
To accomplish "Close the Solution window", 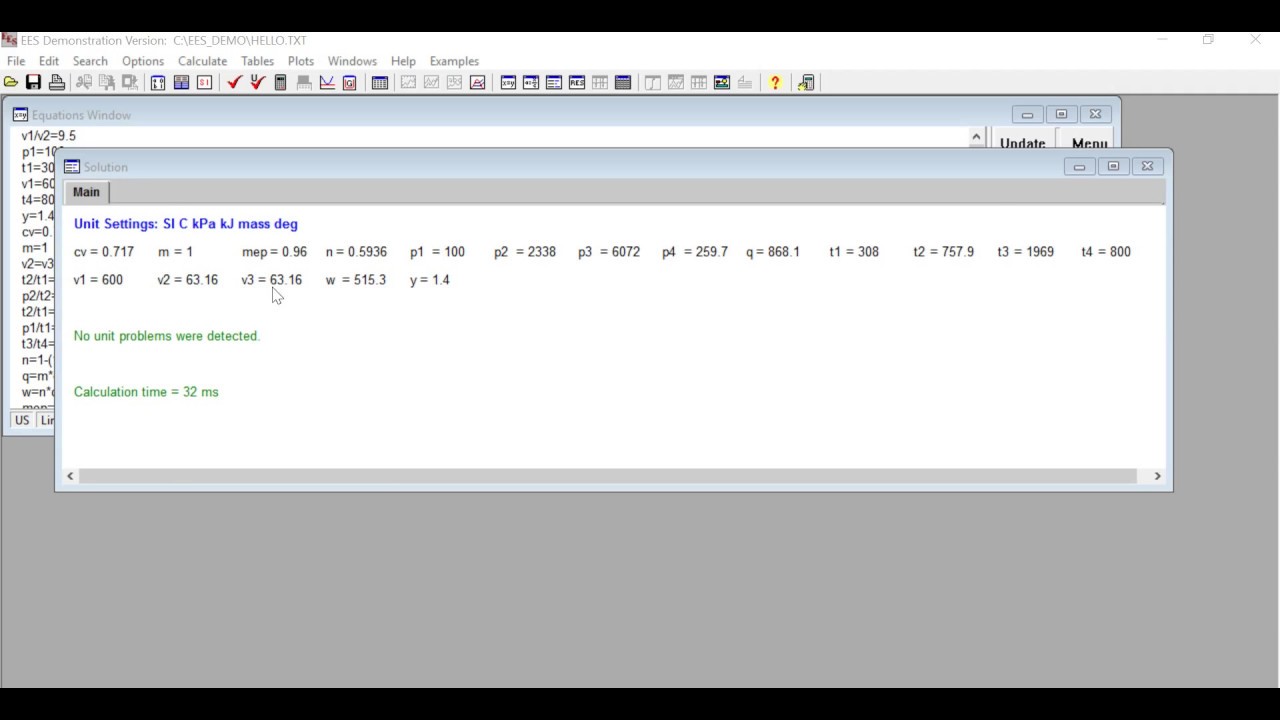I will [x=1147, y=166].
